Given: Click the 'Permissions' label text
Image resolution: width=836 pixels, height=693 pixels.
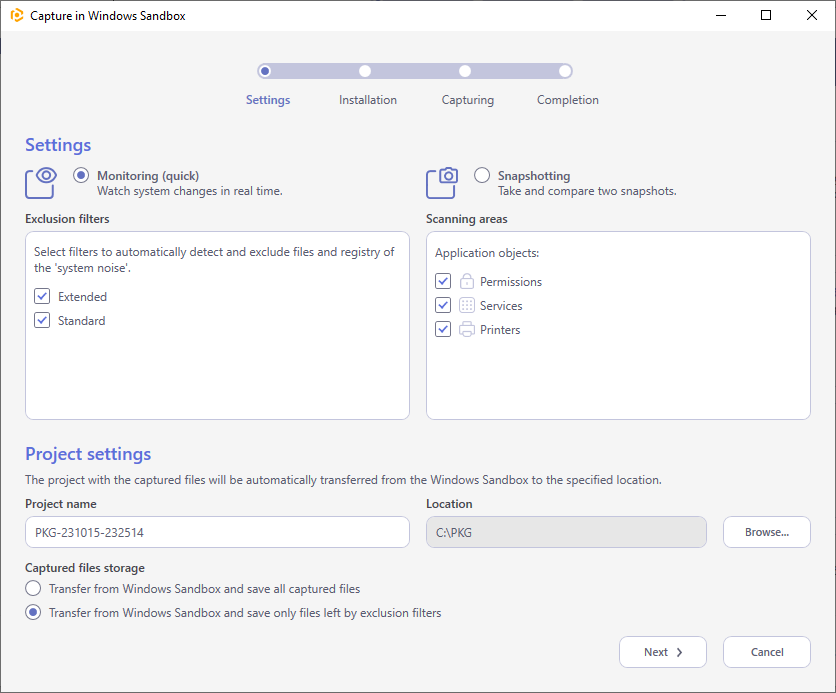Looking at the screenshot, I should tap(511, 281).
